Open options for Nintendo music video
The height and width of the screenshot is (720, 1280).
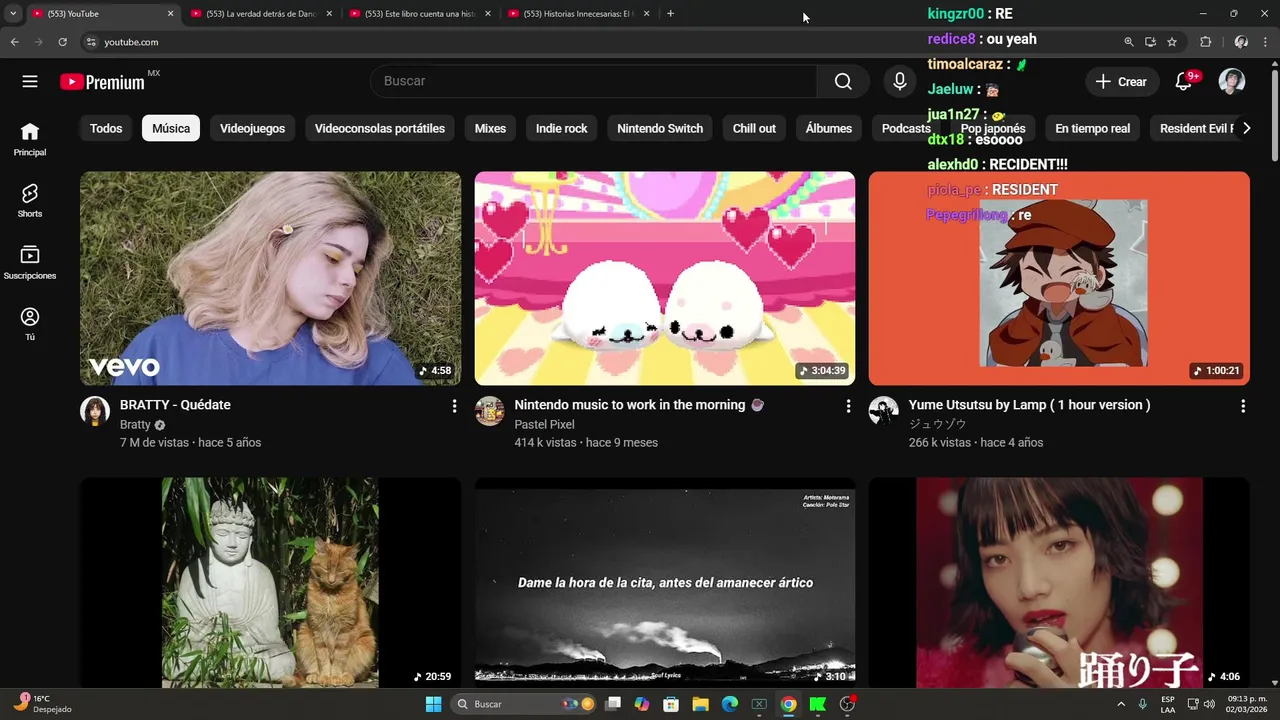pos(848,406)
